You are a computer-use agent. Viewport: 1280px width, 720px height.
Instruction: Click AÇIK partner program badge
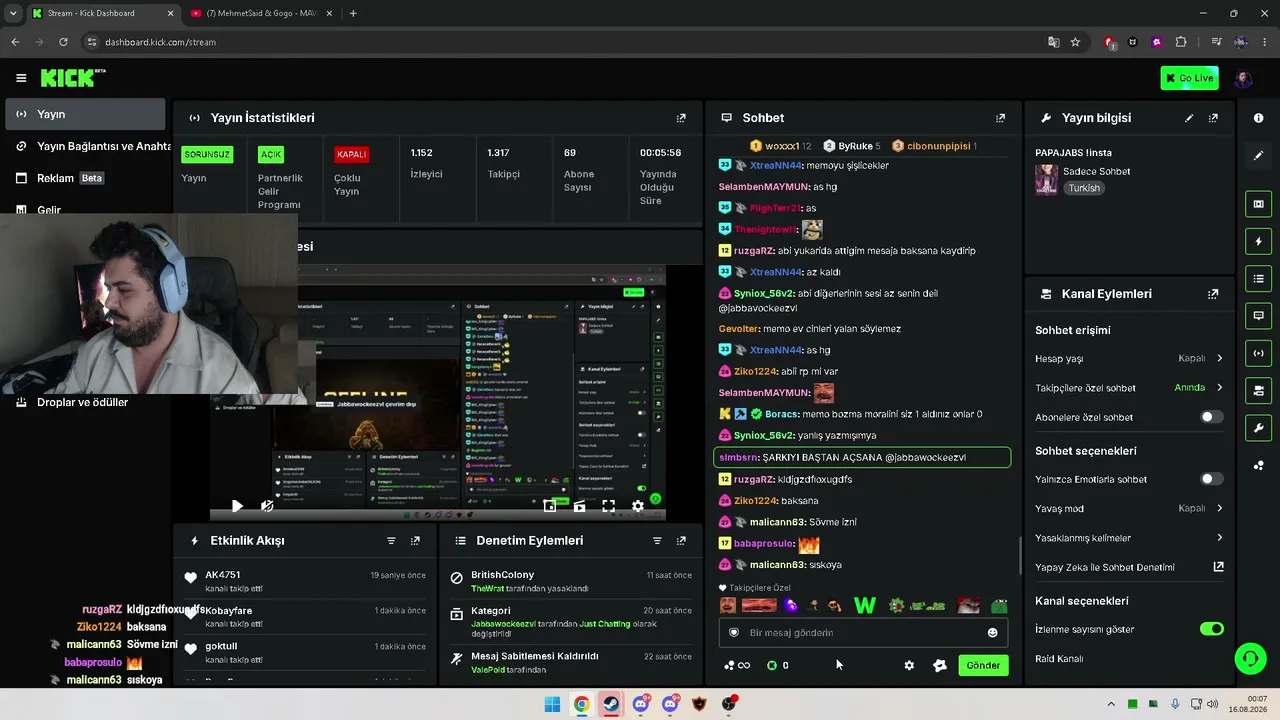(271, 154)
